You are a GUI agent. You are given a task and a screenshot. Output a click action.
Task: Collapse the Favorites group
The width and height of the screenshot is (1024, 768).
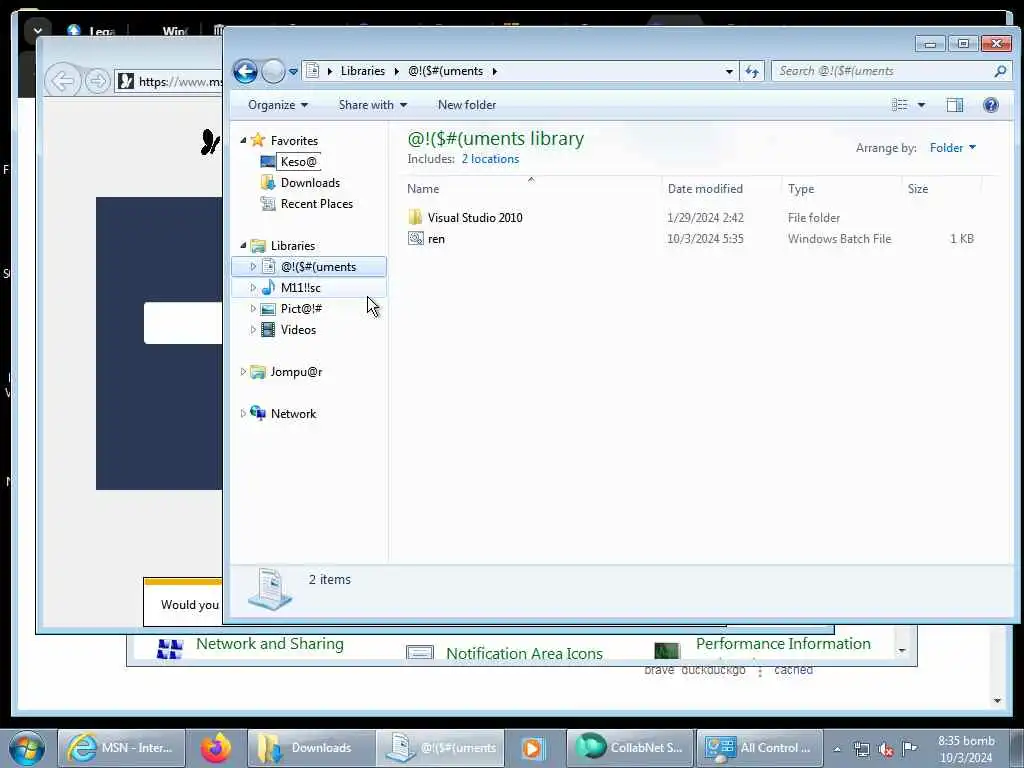243,140
